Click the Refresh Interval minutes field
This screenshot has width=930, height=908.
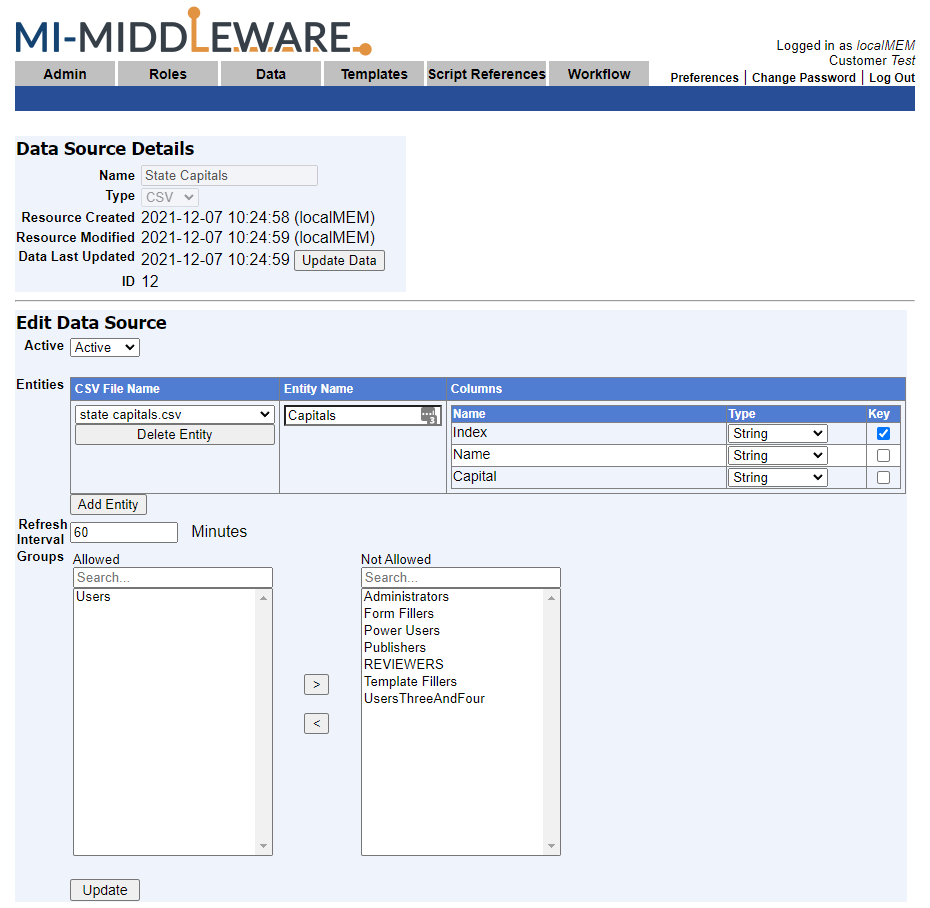point(124,533)
